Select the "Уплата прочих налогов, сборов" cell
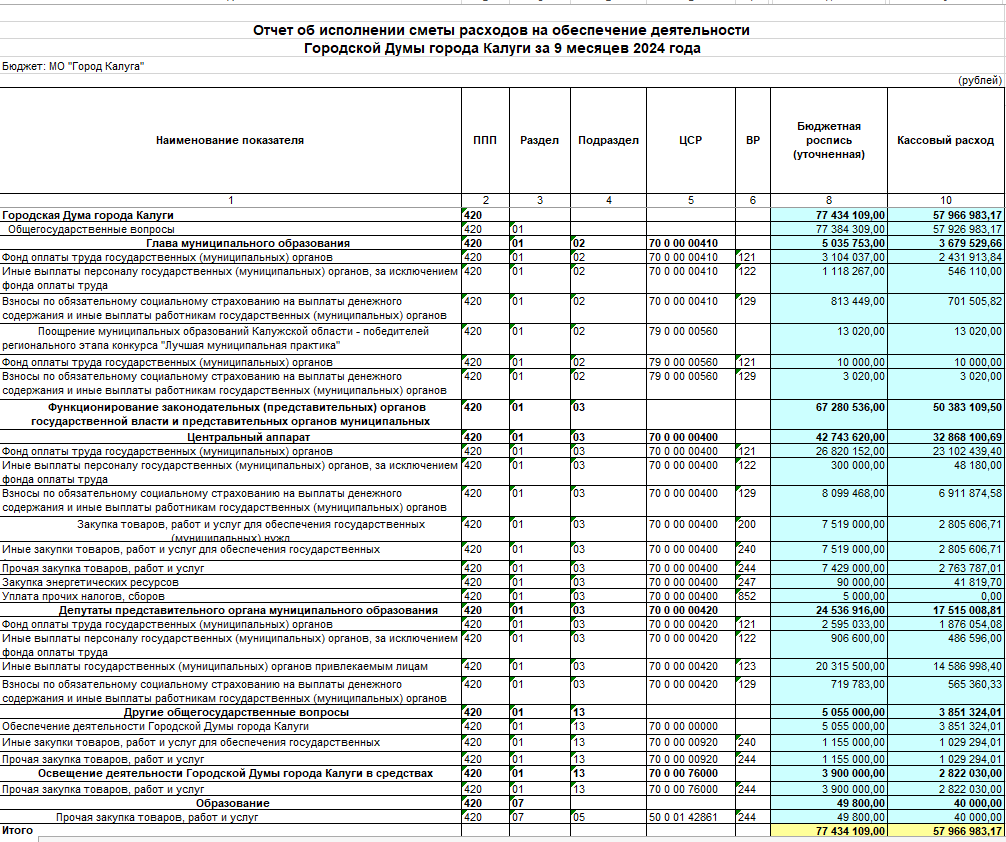This screenshot has width=1006, height=842. 85,596
